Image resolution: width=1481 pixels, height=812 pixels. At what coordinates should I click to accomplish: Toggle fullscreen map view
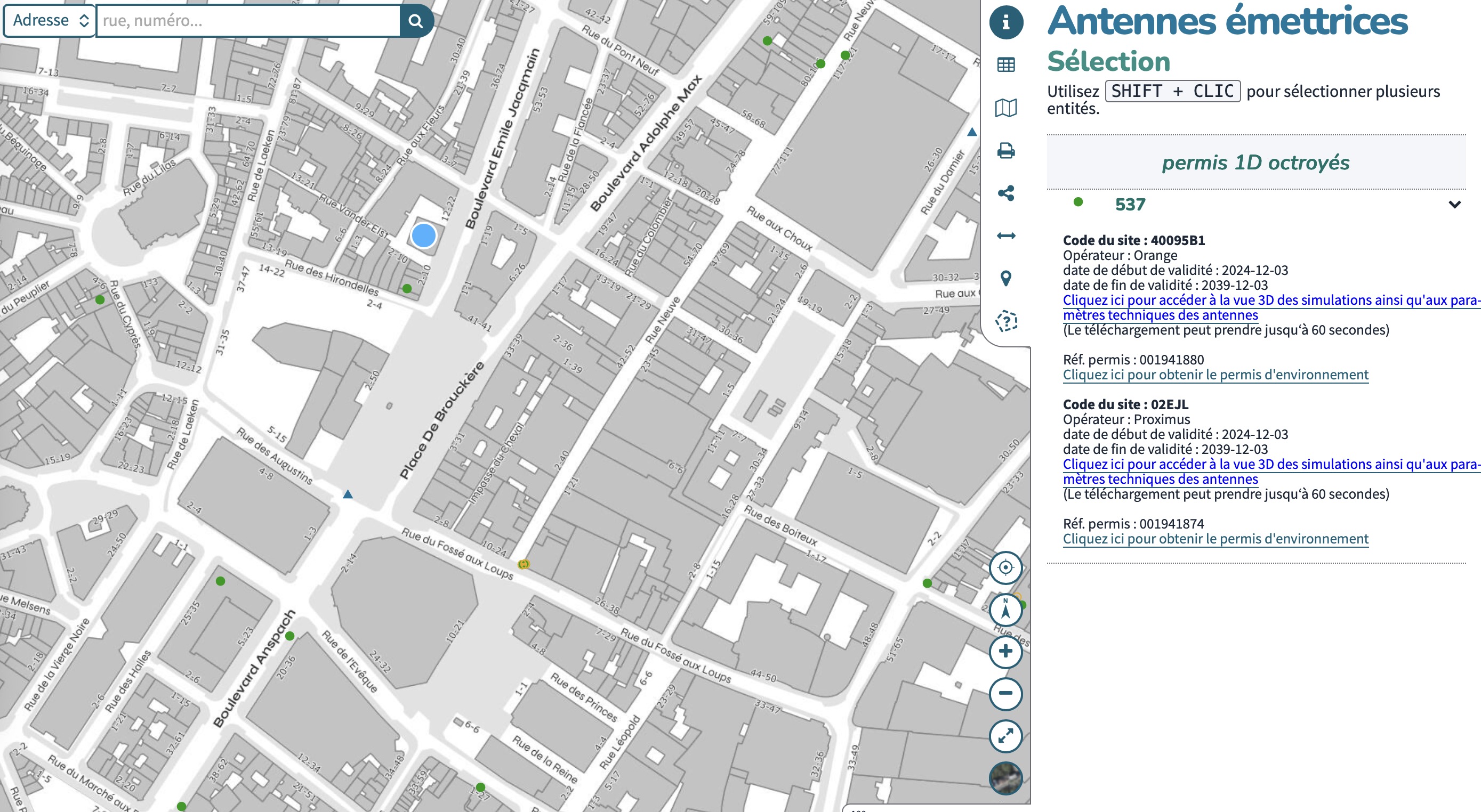[x=1005, y=736]
